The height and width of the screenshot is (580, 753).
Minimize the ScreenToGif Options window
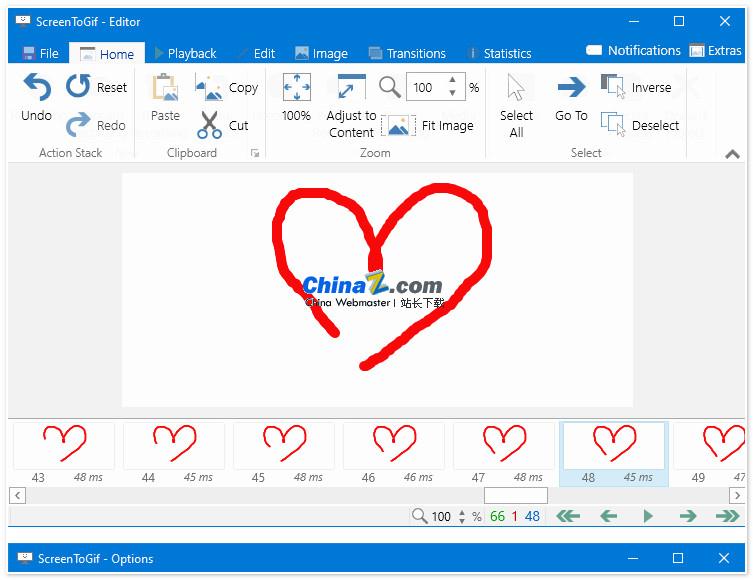click(633, 558)
